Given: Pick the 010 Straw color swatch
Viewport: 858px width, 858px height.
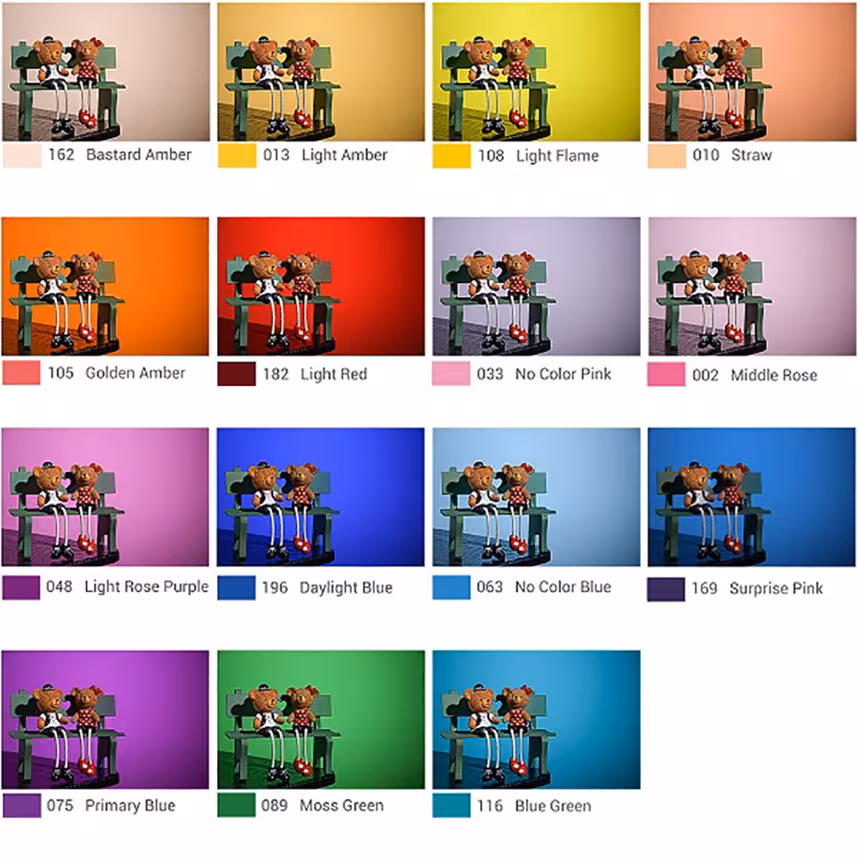Looking at the screenshot, I should [x=667, y=156].
